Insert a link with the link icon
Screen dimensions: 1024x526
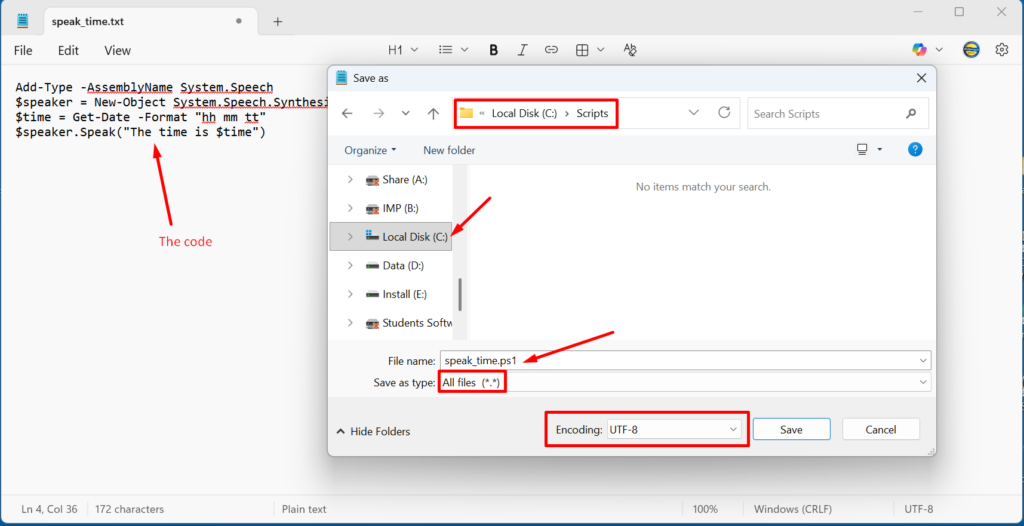551,50
